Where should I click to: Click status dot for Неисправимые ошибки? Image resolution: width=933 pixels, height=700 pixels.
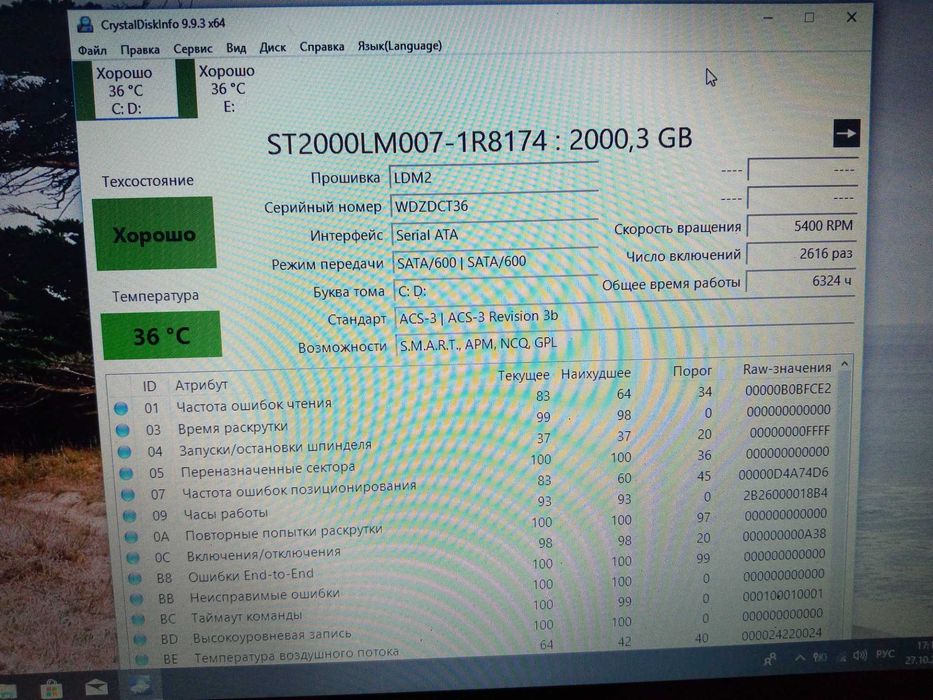pyautogui.click(x=136, y=599)
